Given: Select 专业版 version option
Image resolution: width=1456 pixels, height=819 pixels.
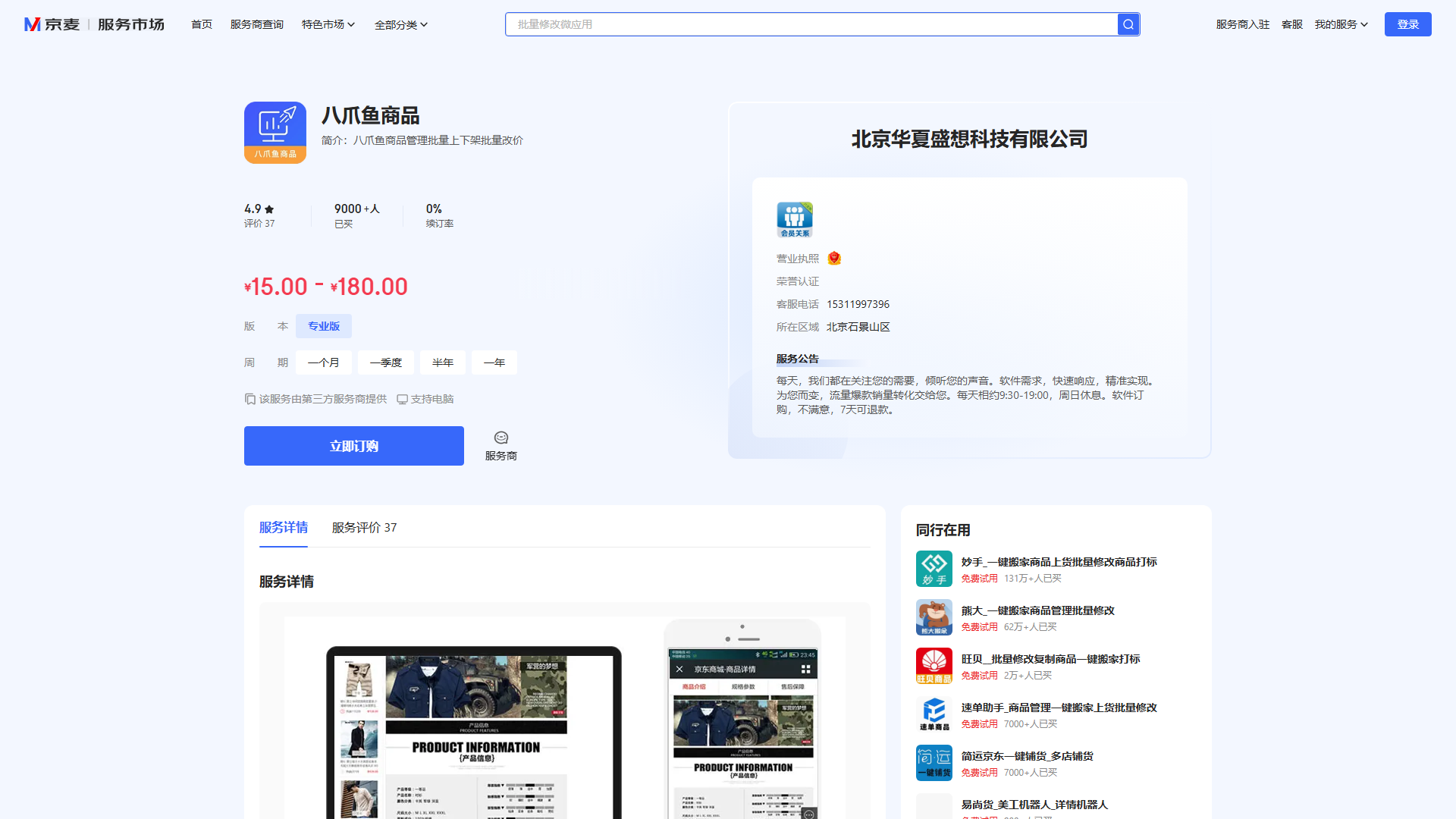Looking at the screenshot, I should (x=324, y=326).
